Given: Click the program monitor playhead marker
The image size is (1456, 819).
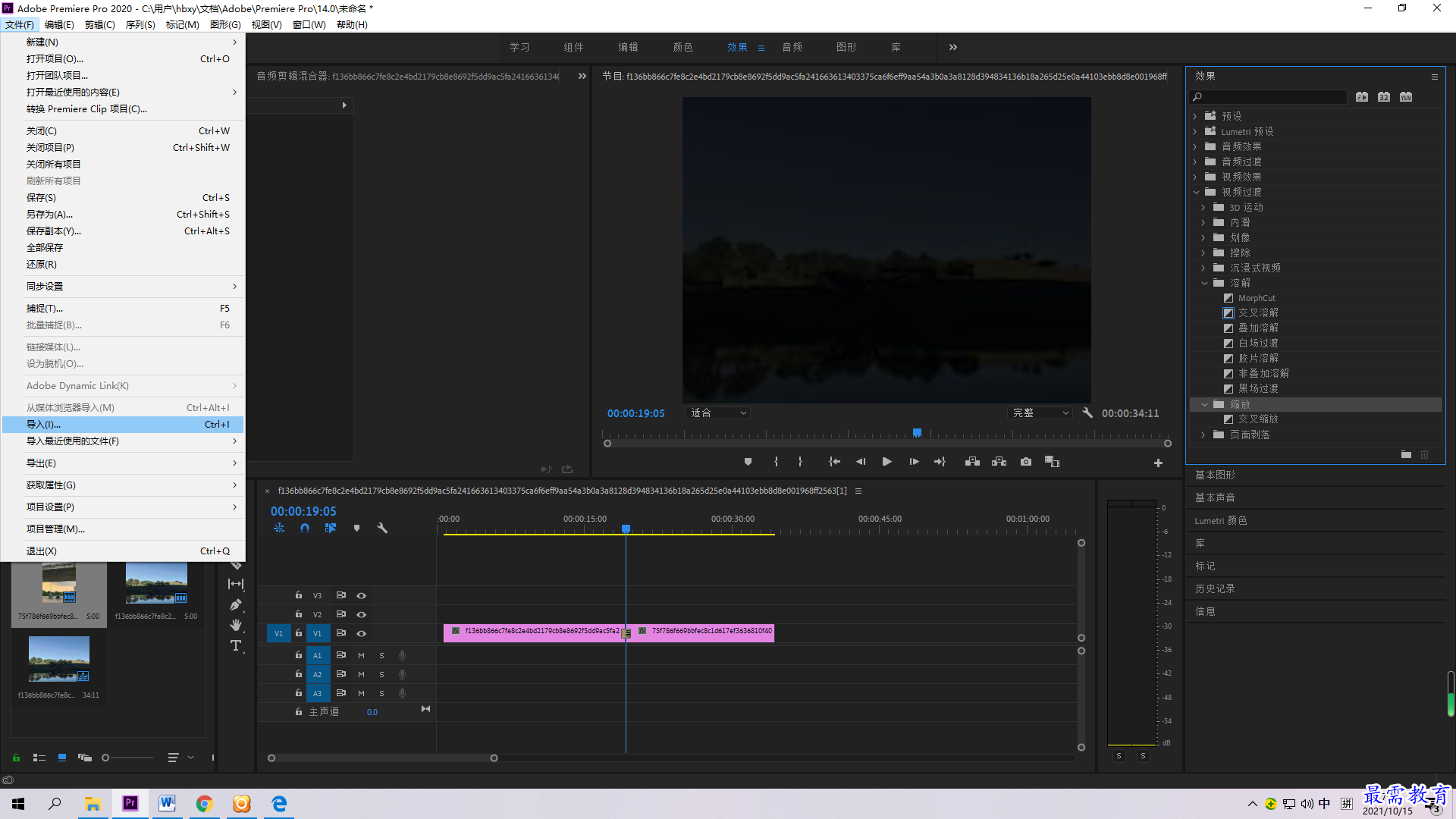Looking at the screenshot, I should [x=917, y=433].
